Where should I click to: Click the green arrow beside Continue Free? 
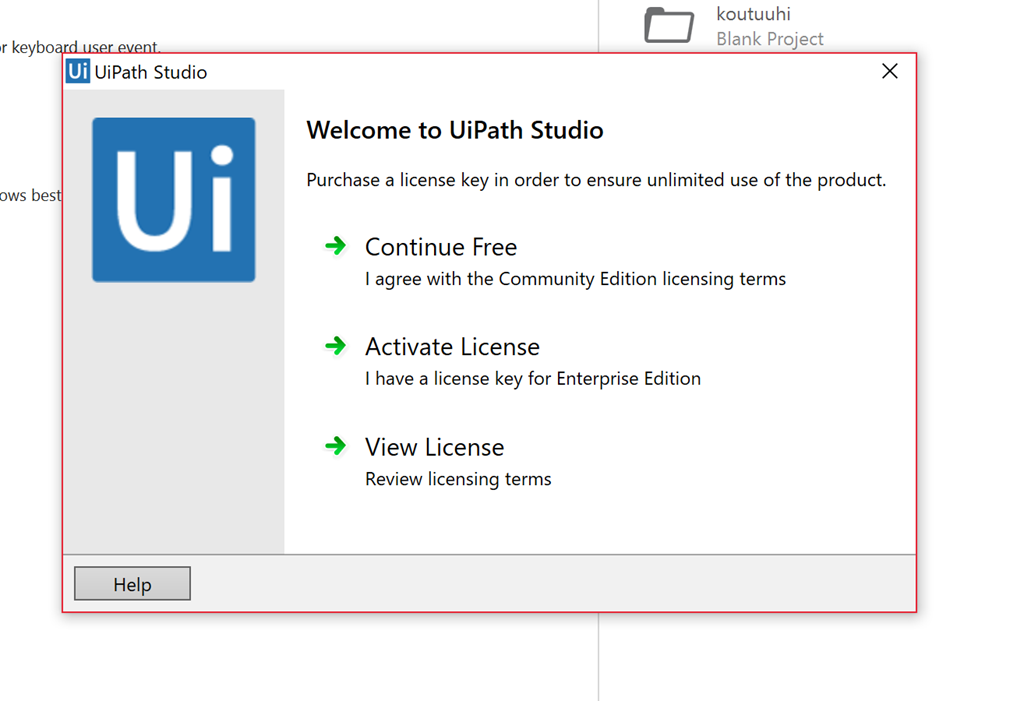pyautogui.click(x=336, y=246)
